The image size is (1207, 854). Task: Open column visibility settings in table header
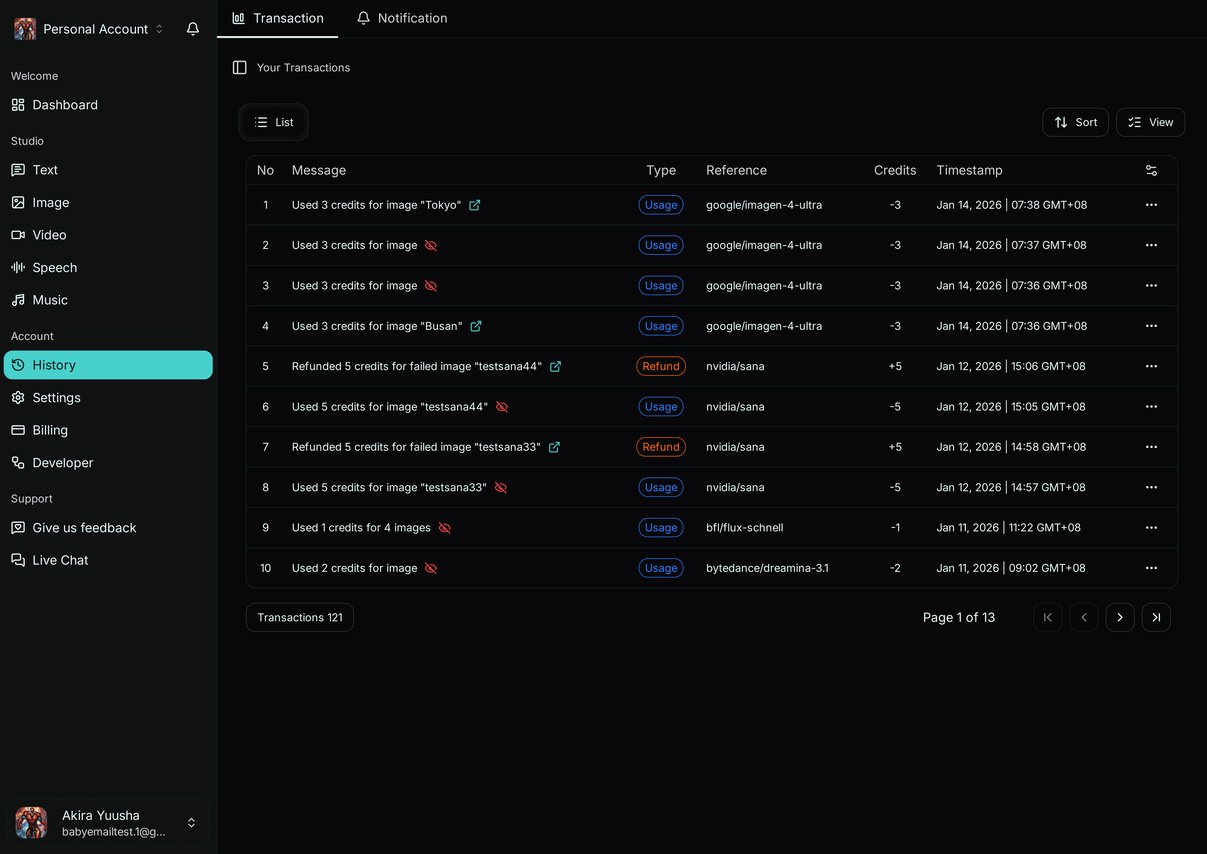[1151, 170]
